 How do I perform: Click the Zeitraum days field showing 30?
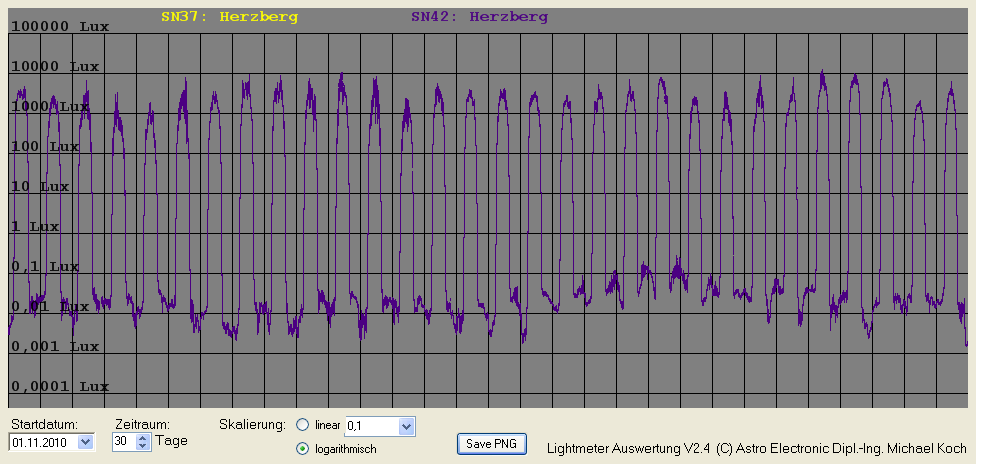121,441
